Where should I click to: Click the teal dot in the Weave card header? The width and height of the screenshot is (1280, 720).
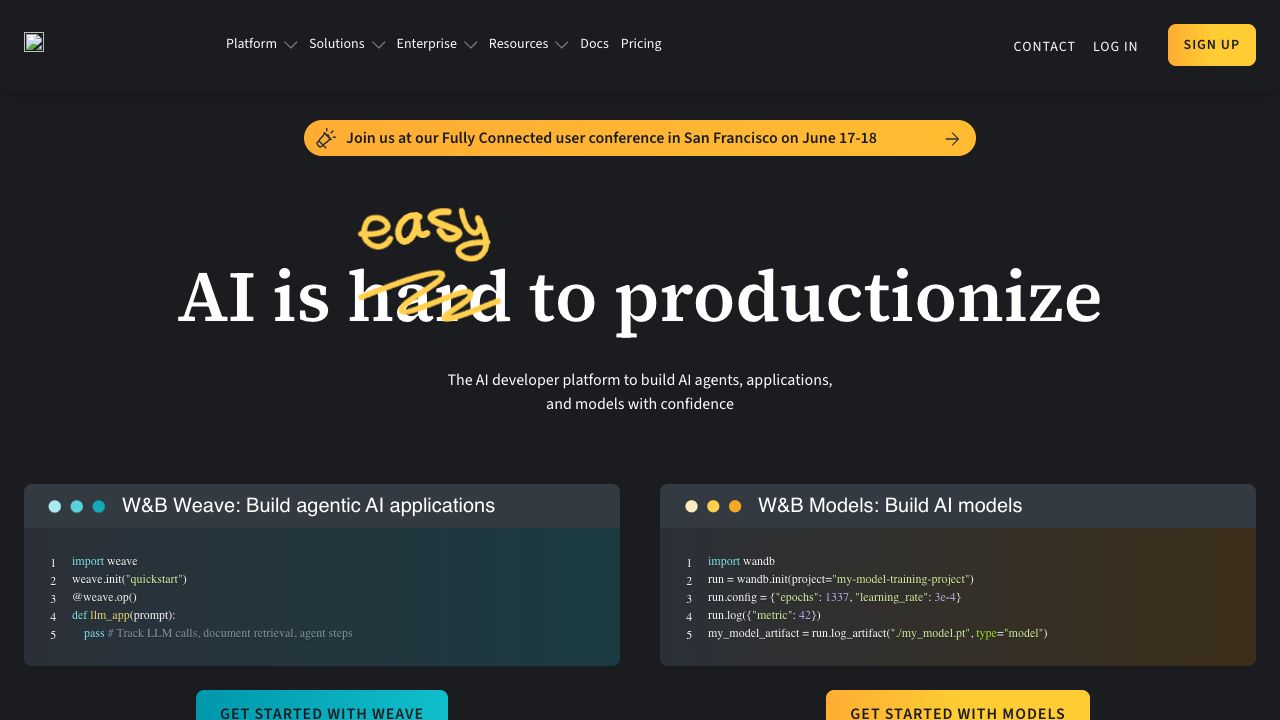(99, 507)
